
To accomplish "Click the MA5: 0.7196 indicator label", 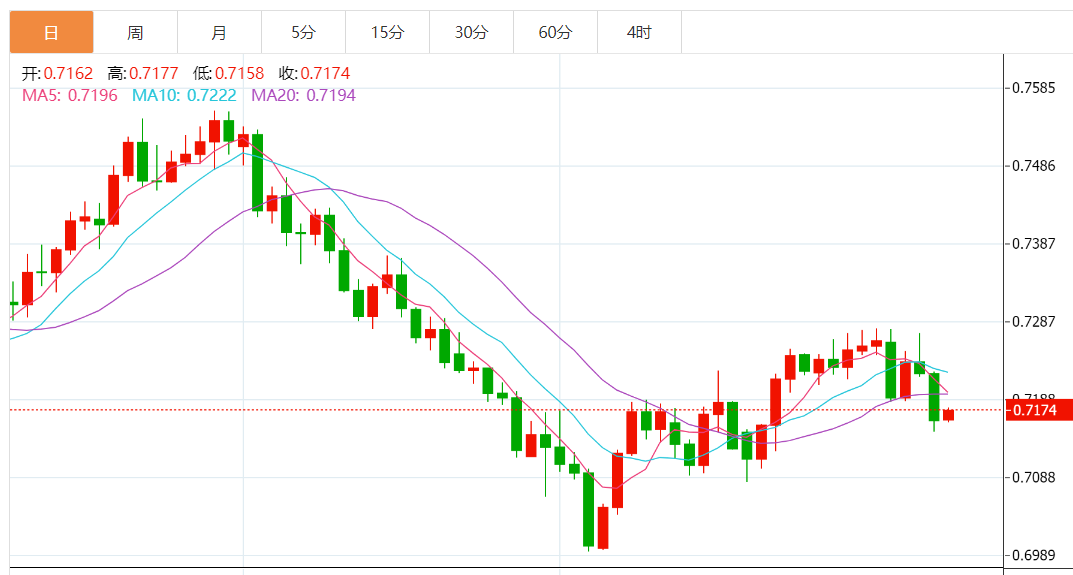I will tap(69, 95).
